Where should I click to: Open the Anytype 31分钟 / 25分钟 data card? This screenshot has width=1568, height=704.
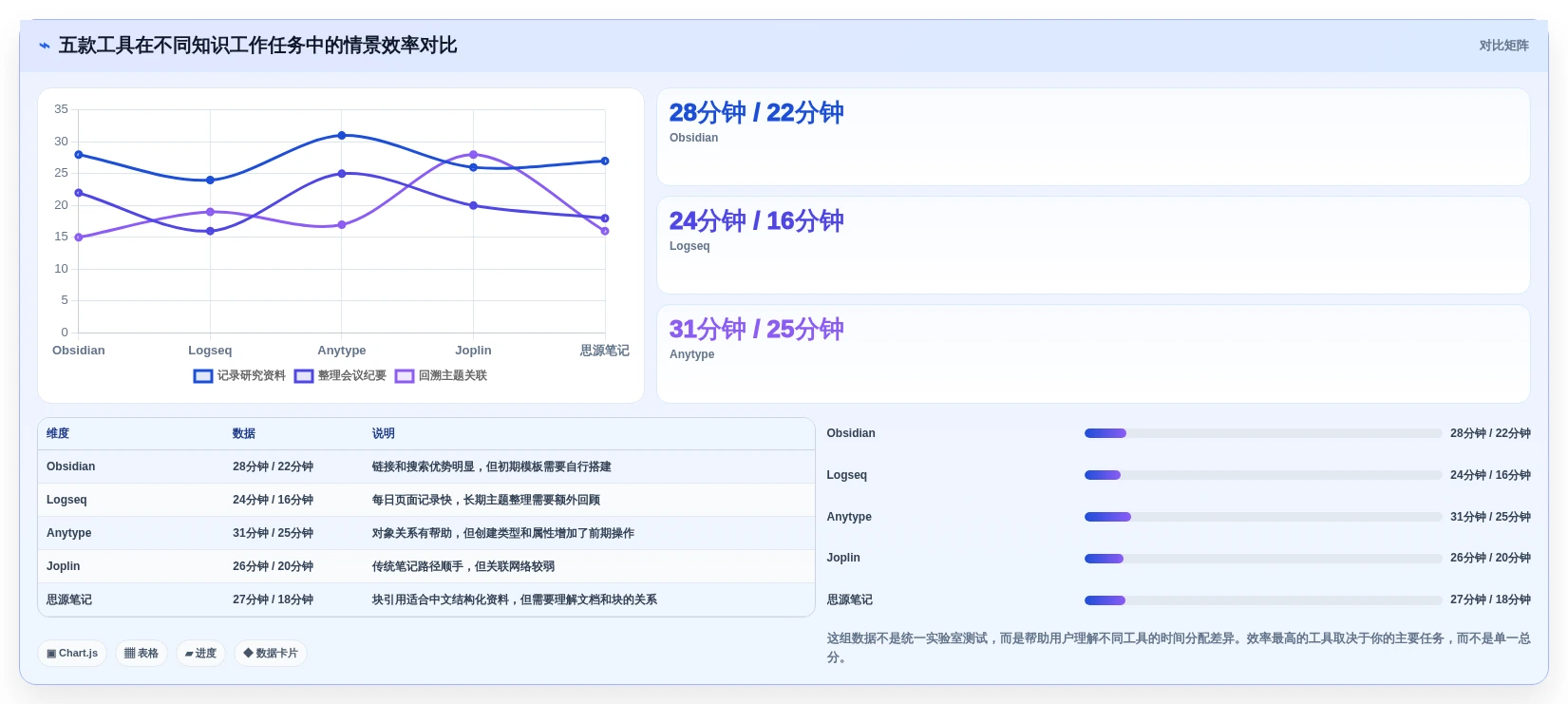[1093, 354]
